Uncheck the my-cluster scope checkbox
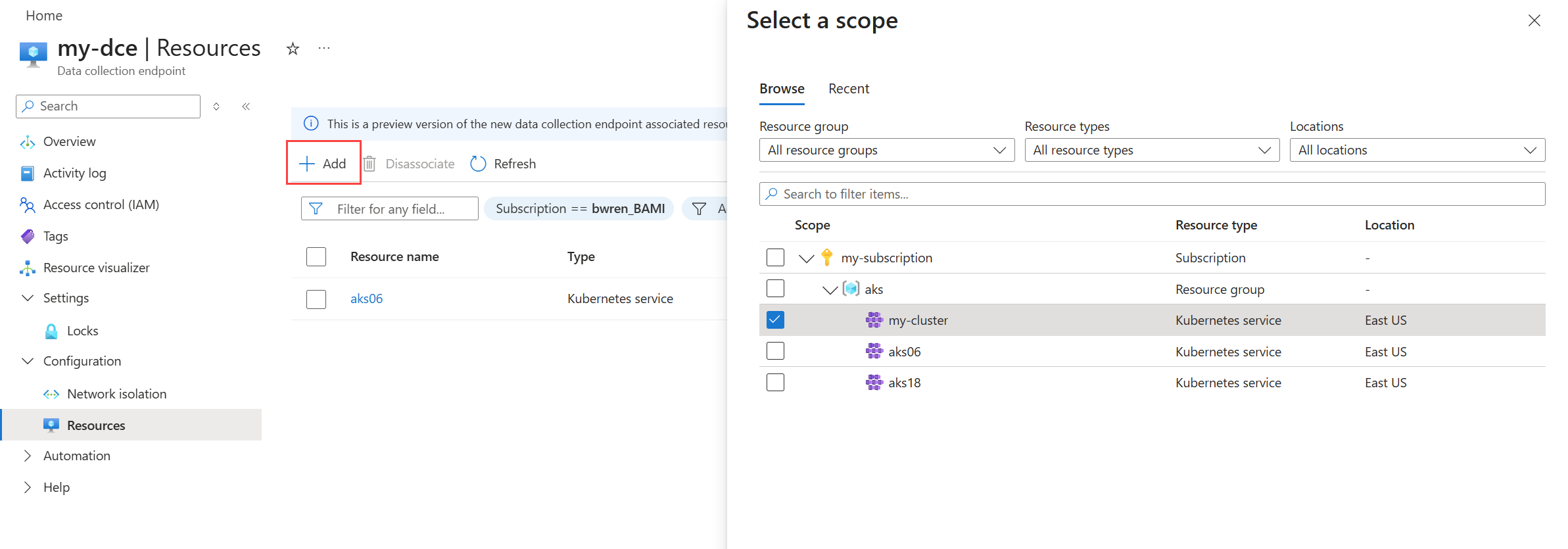The height and width of the screenshot is (549, 1568). (776, 320)
